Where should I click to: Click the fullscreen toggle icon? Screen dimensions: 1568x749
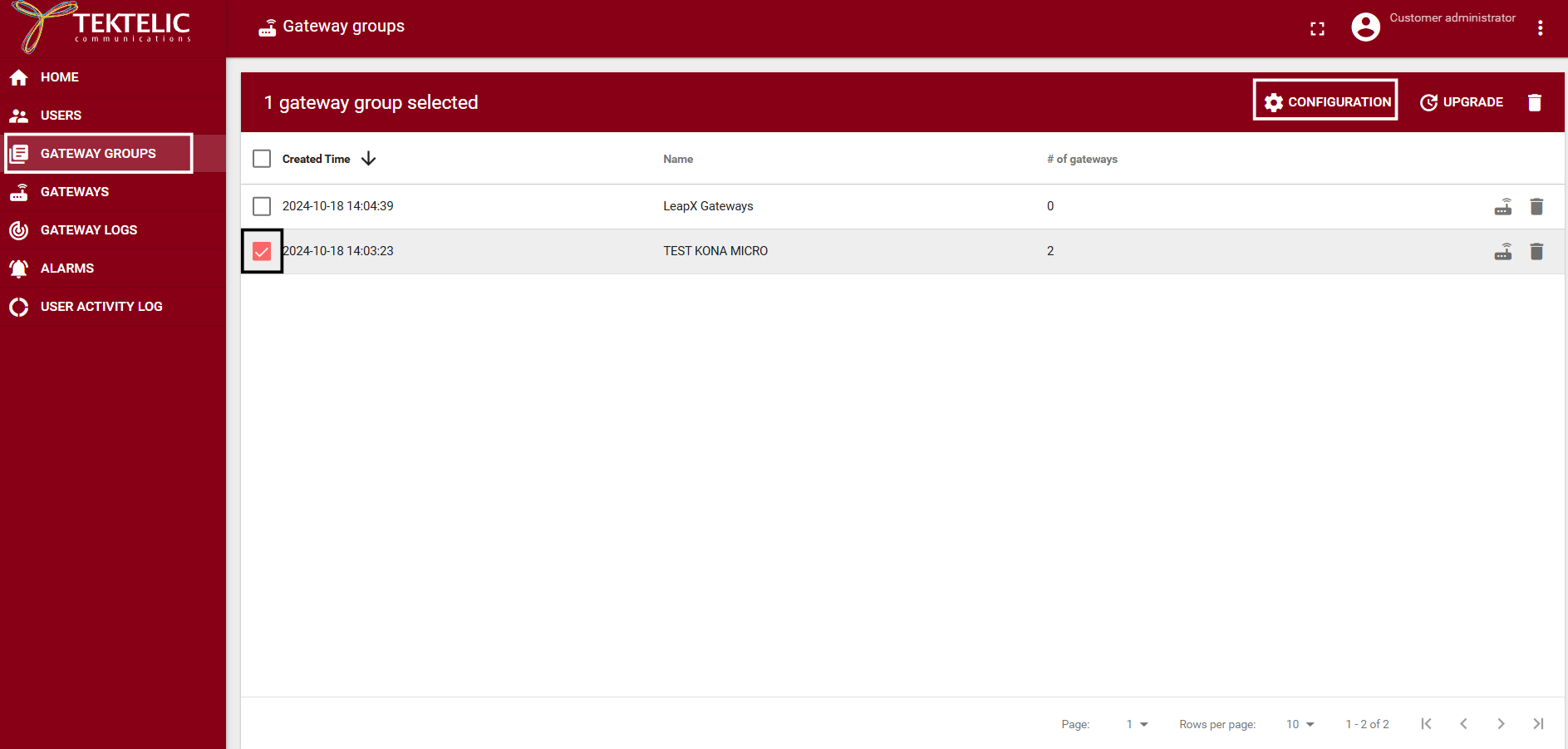(1317, 29)
